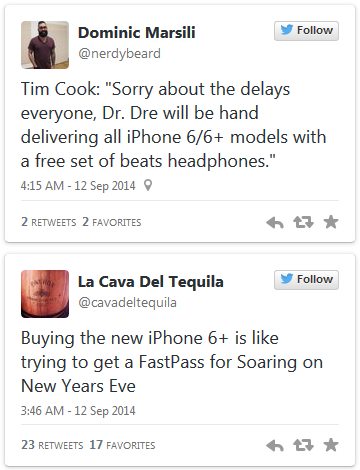Open La Cava Del Tequila name link
The width and height of the screenshot is (360, 470).
coord(151,282)
